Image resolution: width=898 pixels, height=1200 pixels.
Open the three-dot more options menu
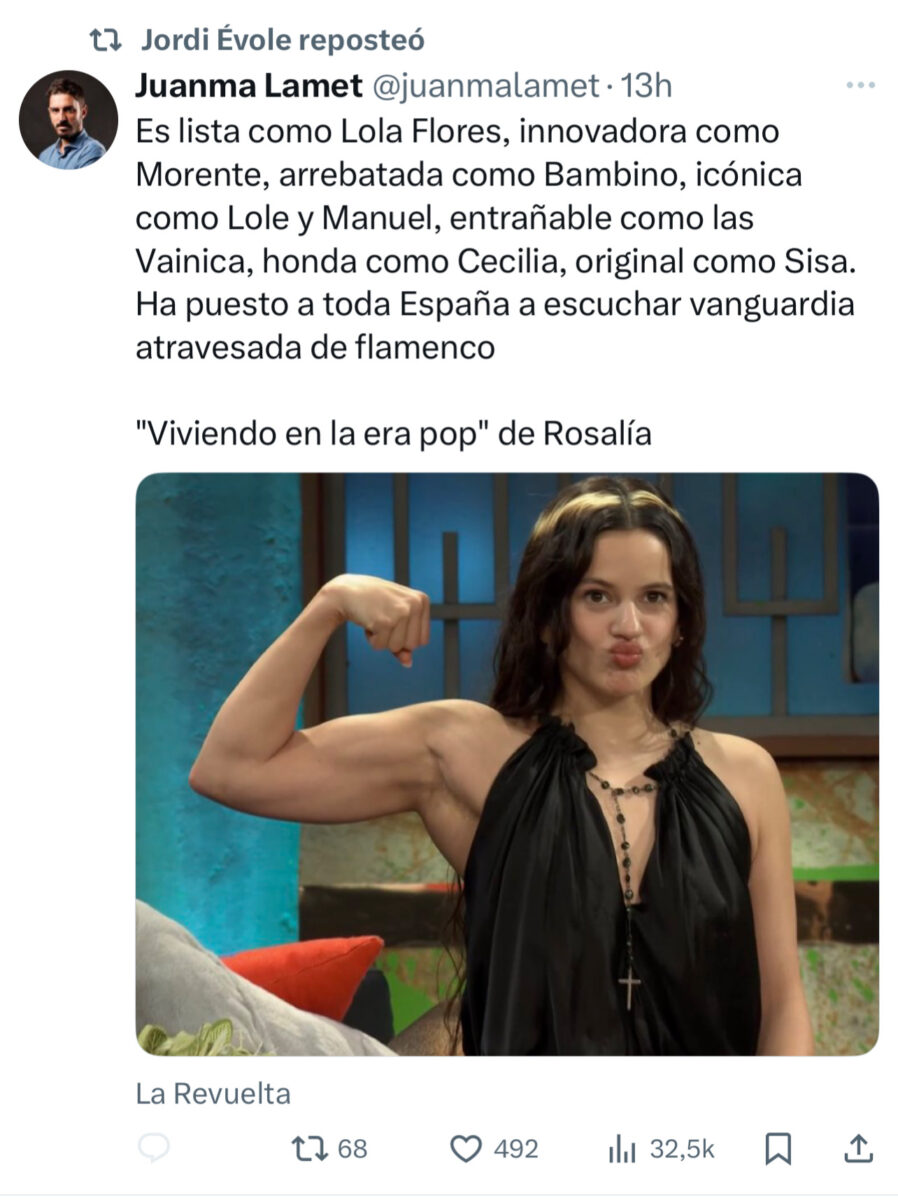(860, 86)
